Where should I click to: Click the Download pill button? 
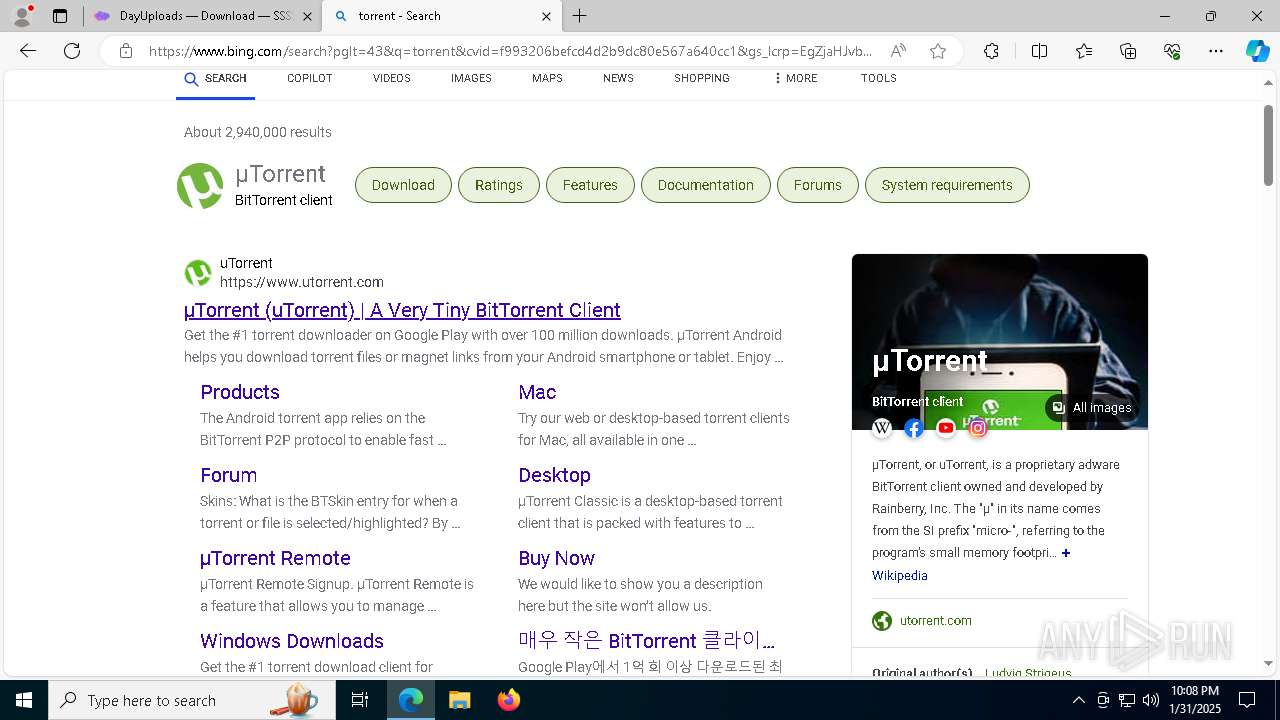pyautogui.click(x=403, y=185)
